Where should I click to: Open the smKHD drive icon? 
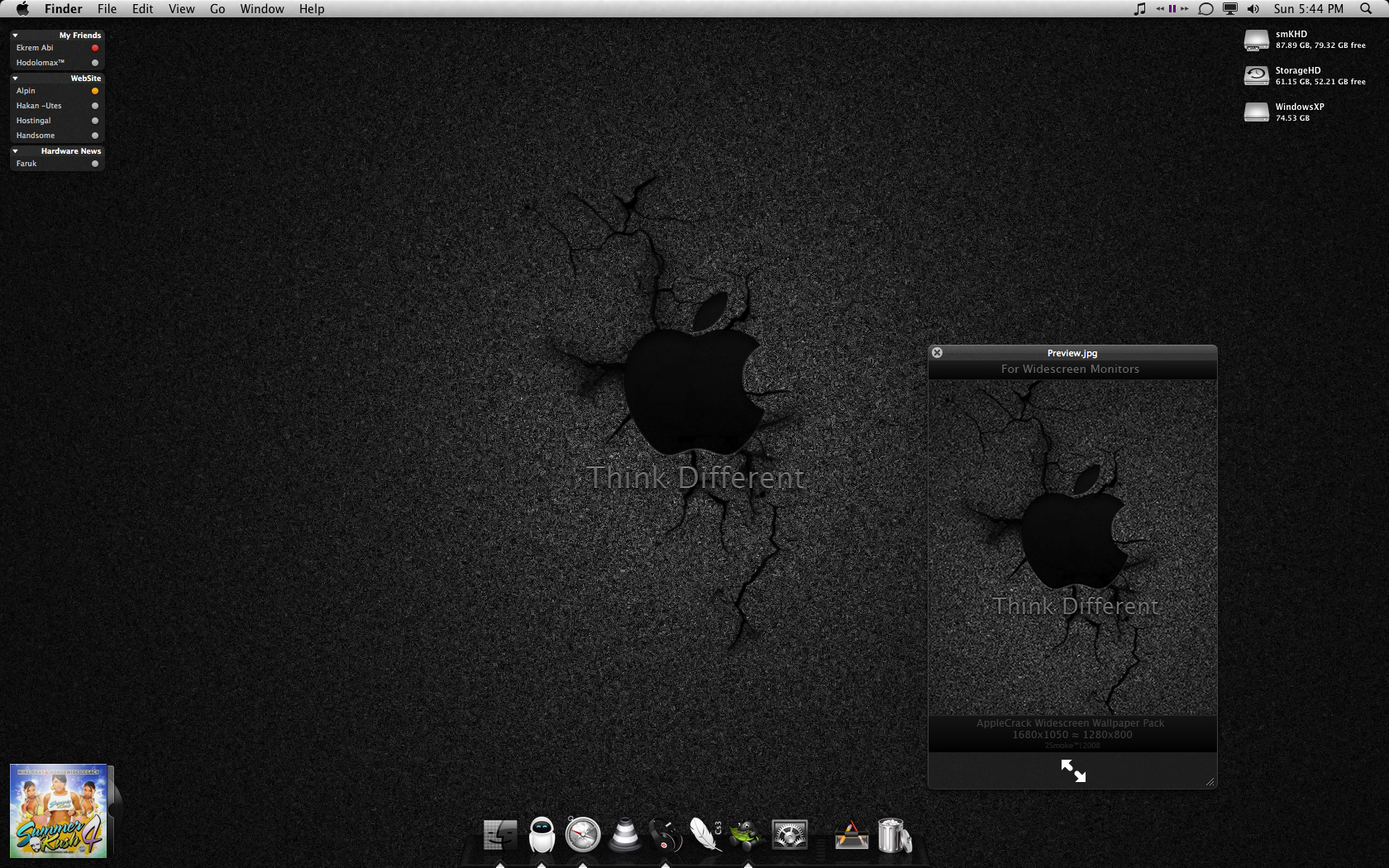pyautogui.click(x=1256, y=40)
